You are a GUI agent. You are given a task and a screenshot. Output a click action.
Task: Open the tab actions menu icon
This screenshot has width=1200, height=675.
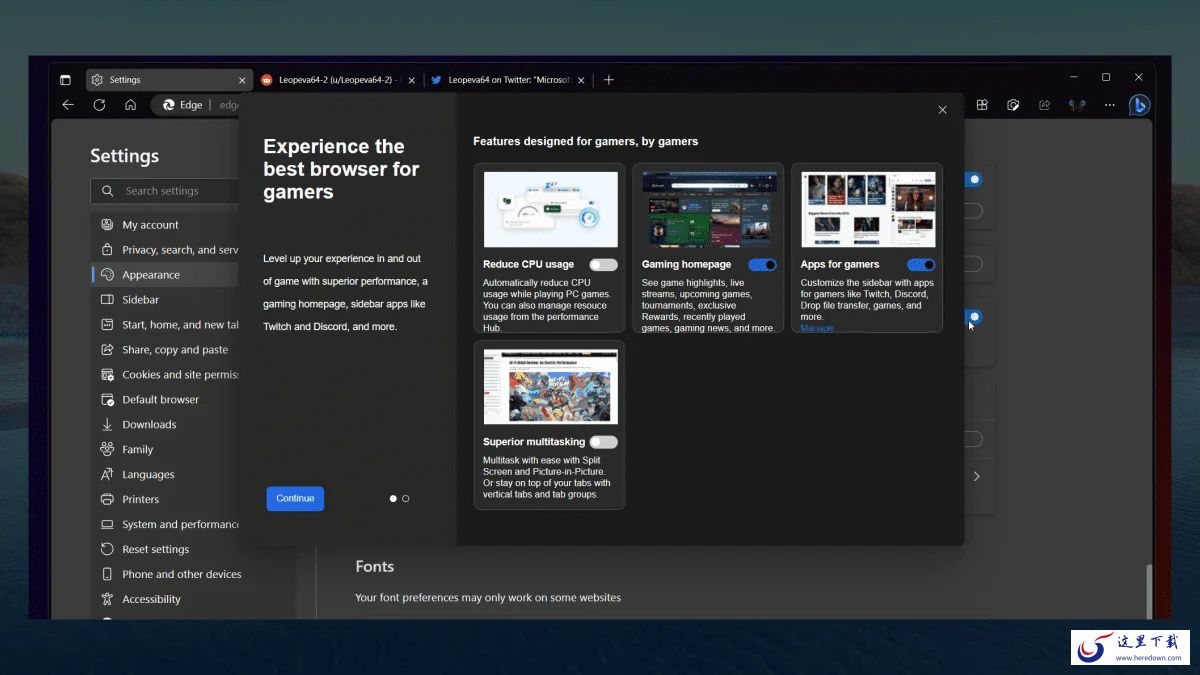(x=65, y=80)
